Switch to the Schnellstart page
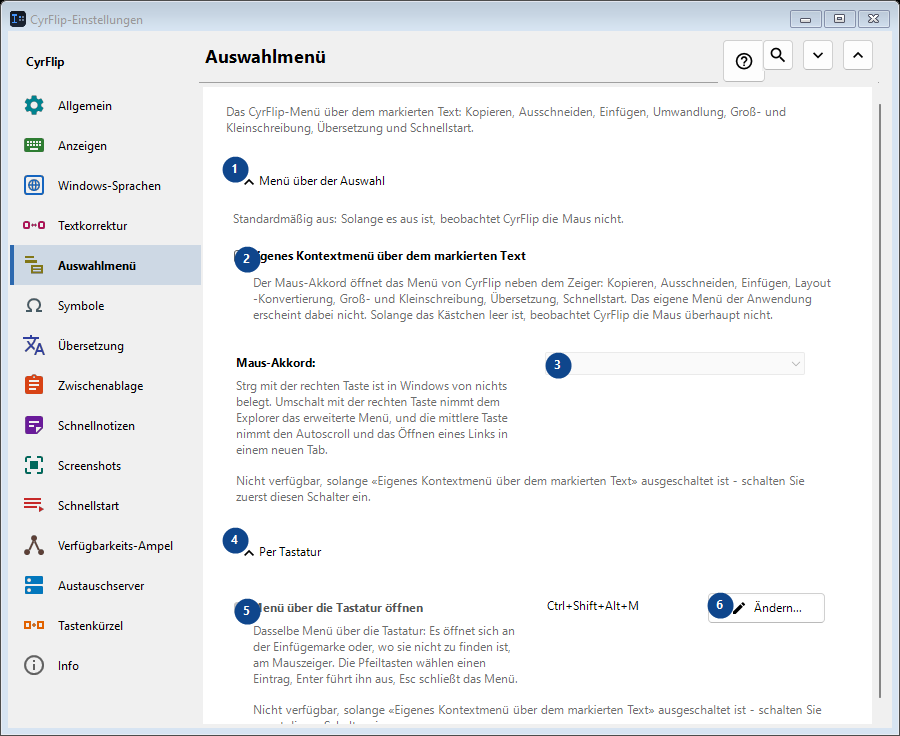Image resolution: width=900 pixels, height=736 pixels. coord(106,505)
